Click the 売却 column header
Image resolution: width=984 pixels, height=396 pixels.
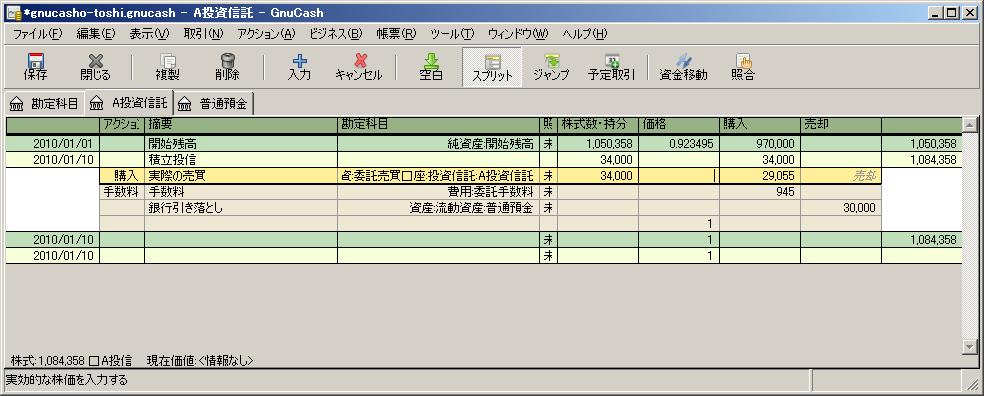(840, 124)
